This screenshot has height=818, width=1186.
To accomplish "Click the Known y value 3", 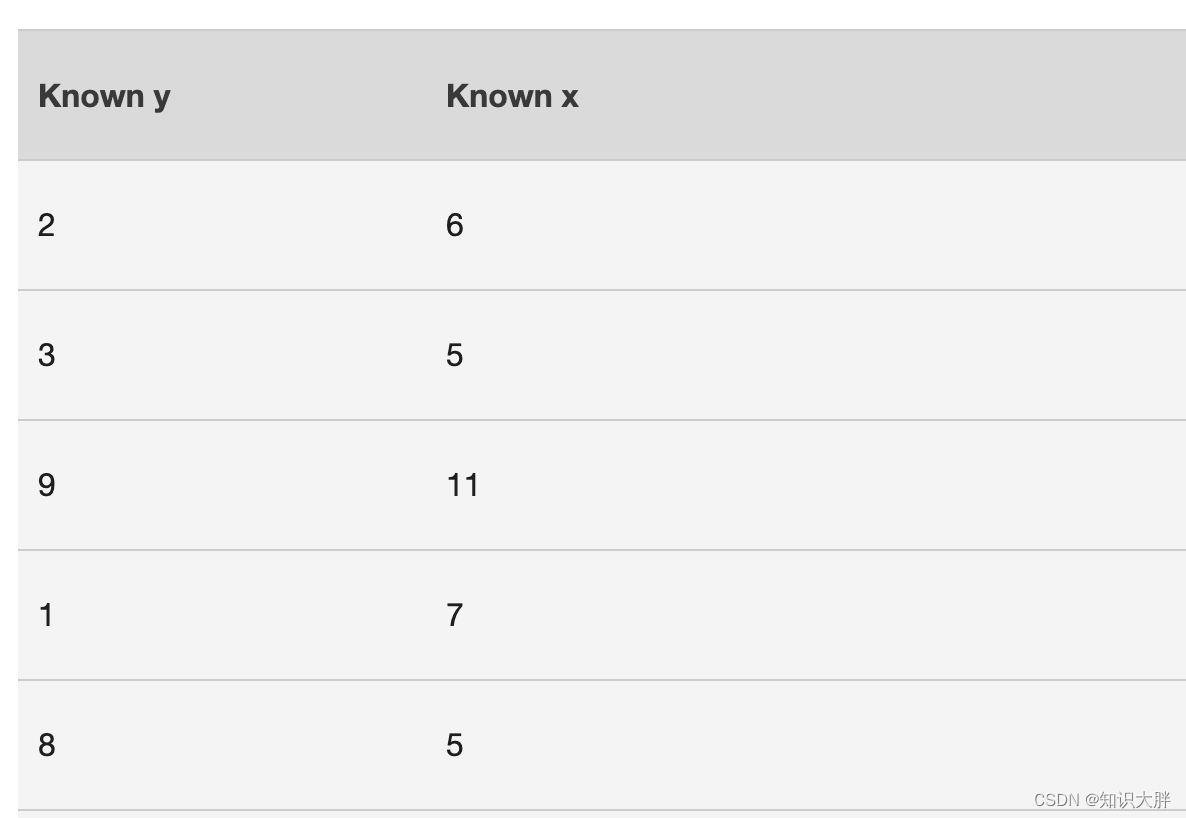I will [x=46, y=356].
